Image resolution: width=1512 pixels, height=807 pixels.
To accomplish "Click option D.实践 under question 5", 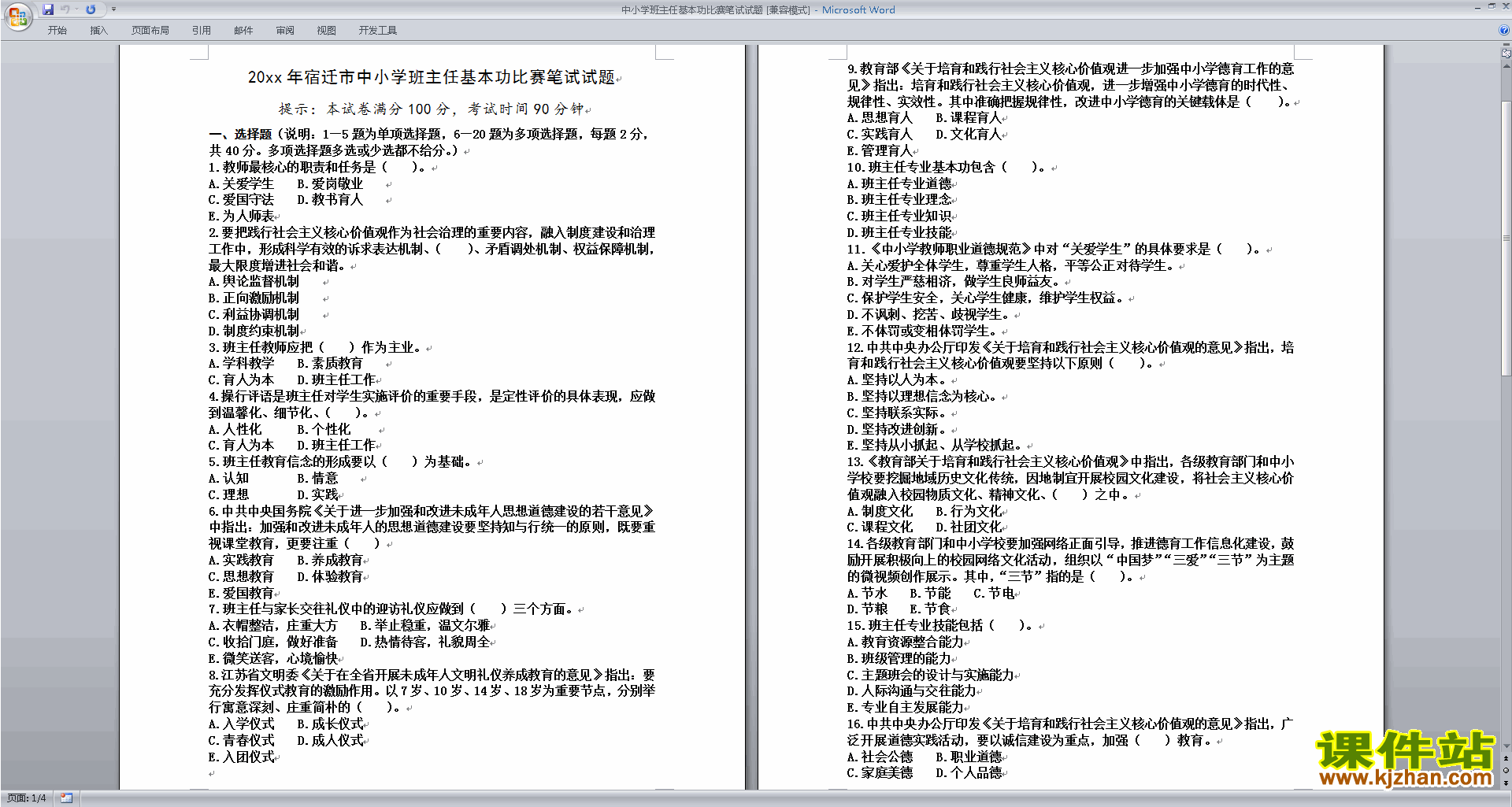I will (x=317, y=494).
